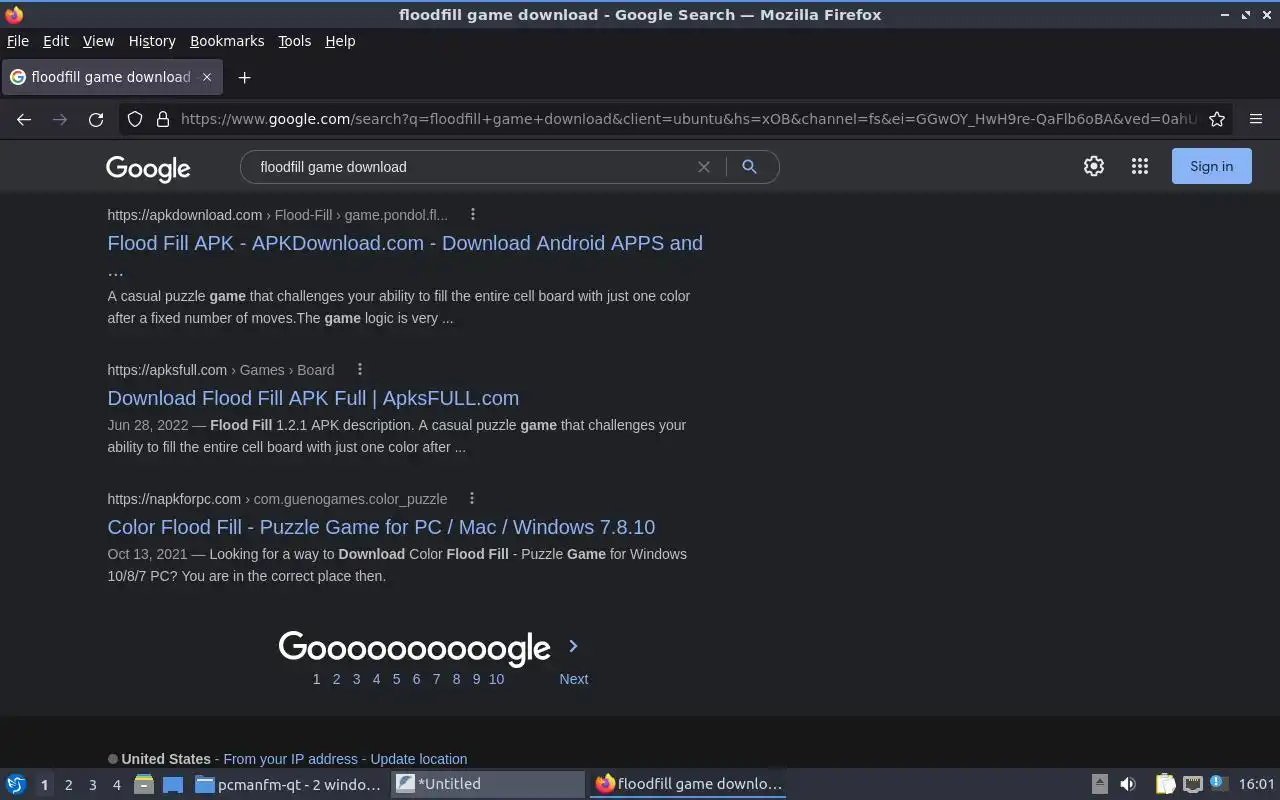Viewport: 1280px width, 800px height.
Task: Open options for napkforpc.com result
Action: pyautogui.click(x=472, y=499)
